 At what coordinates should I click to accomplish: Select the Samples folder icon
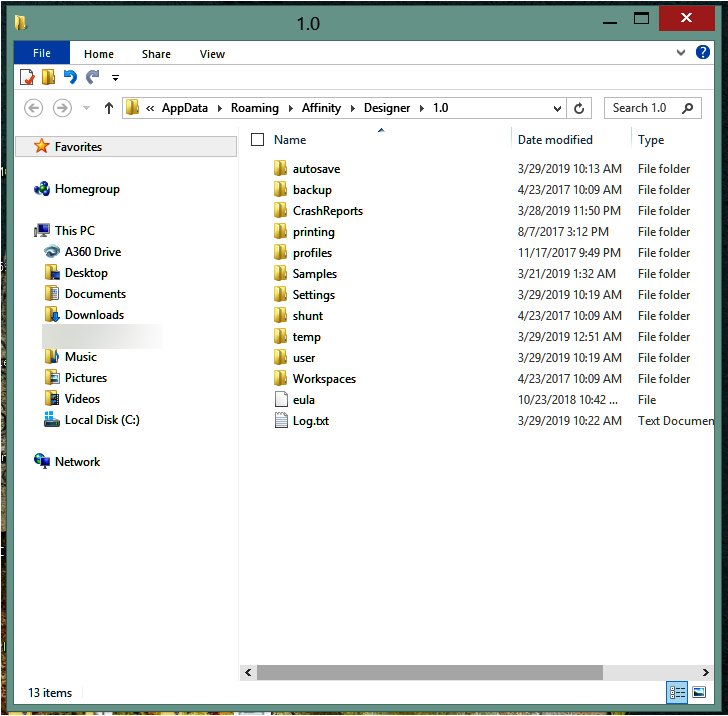[280, 273]
